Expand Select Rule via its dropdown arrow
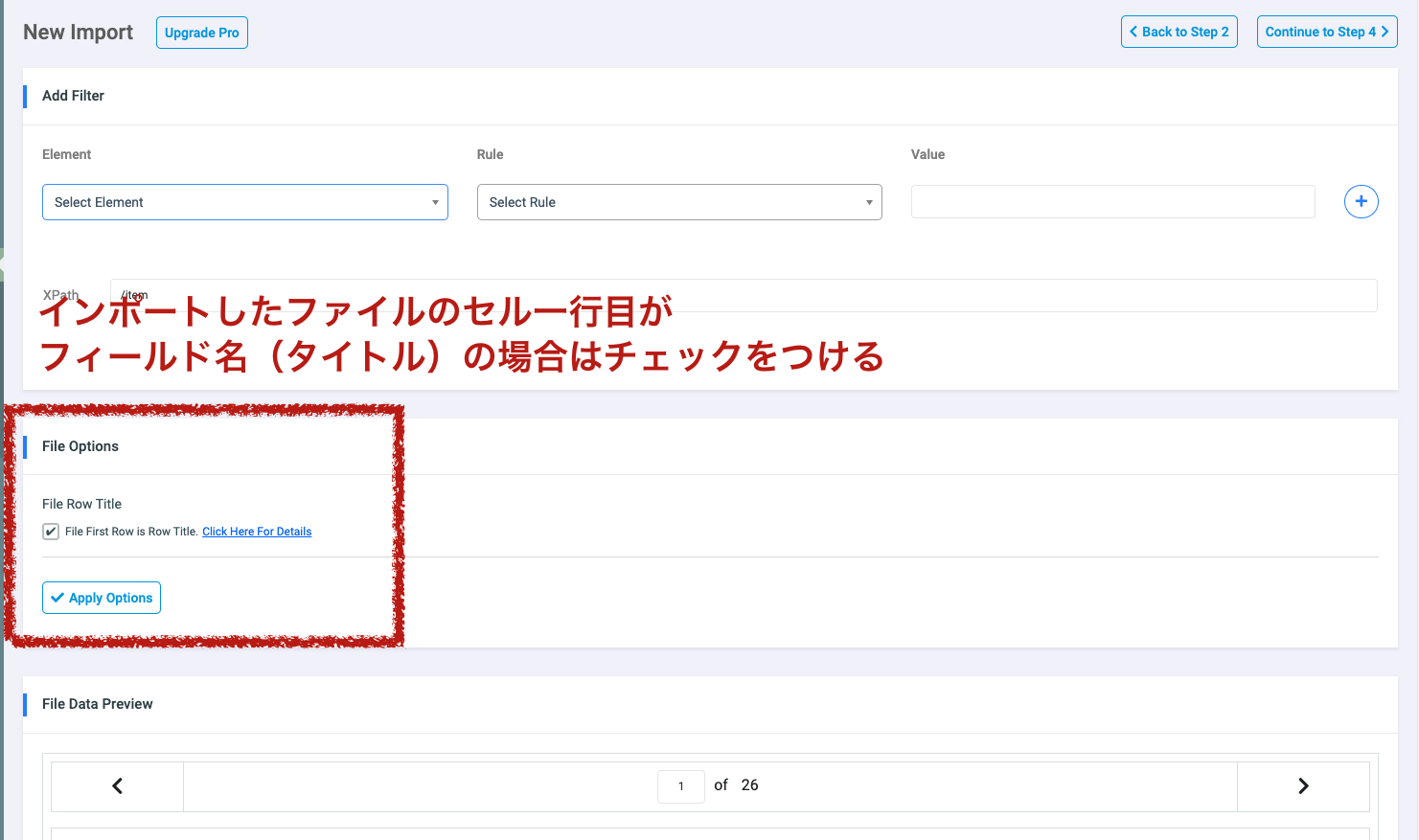The image size is (1419, 840). click(870, 202)
